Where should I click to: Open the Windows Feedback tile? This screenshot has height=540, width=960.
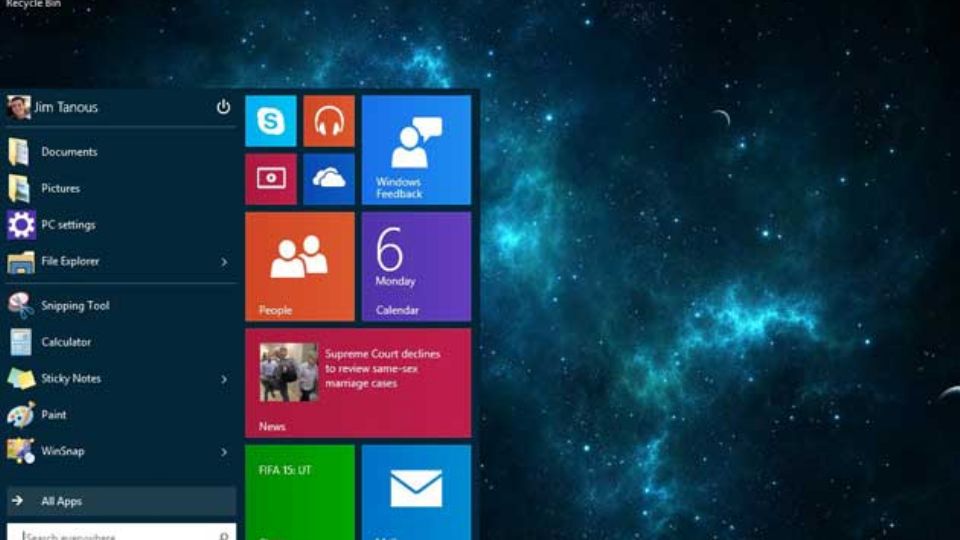(416, 150)
